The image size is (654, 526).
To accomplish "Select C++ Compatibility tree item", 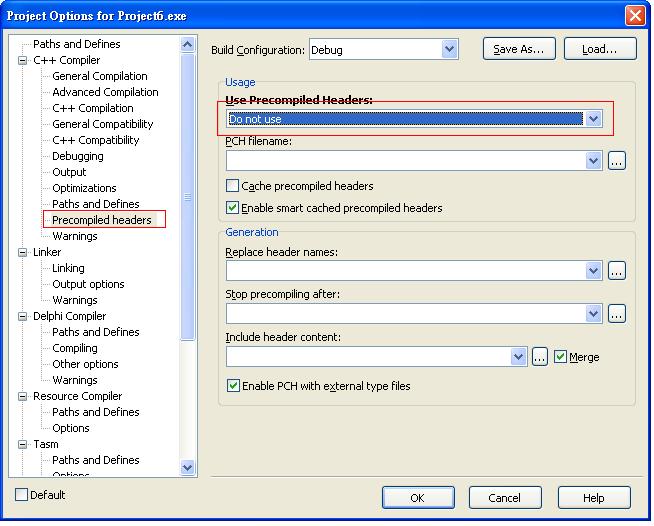I will (x=96, y=140).
